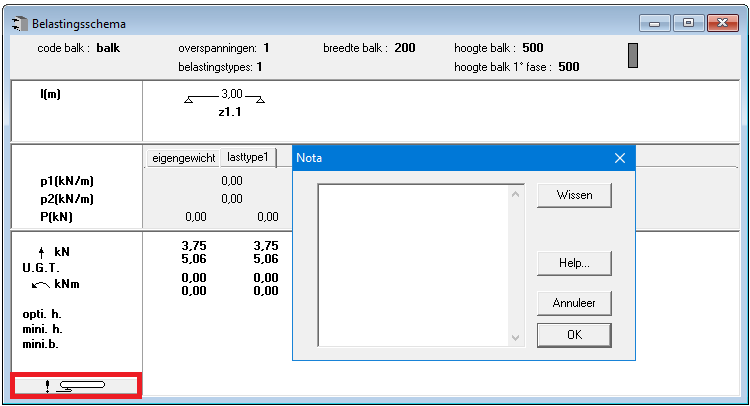Confirm the note with OK

click(574, 335)
